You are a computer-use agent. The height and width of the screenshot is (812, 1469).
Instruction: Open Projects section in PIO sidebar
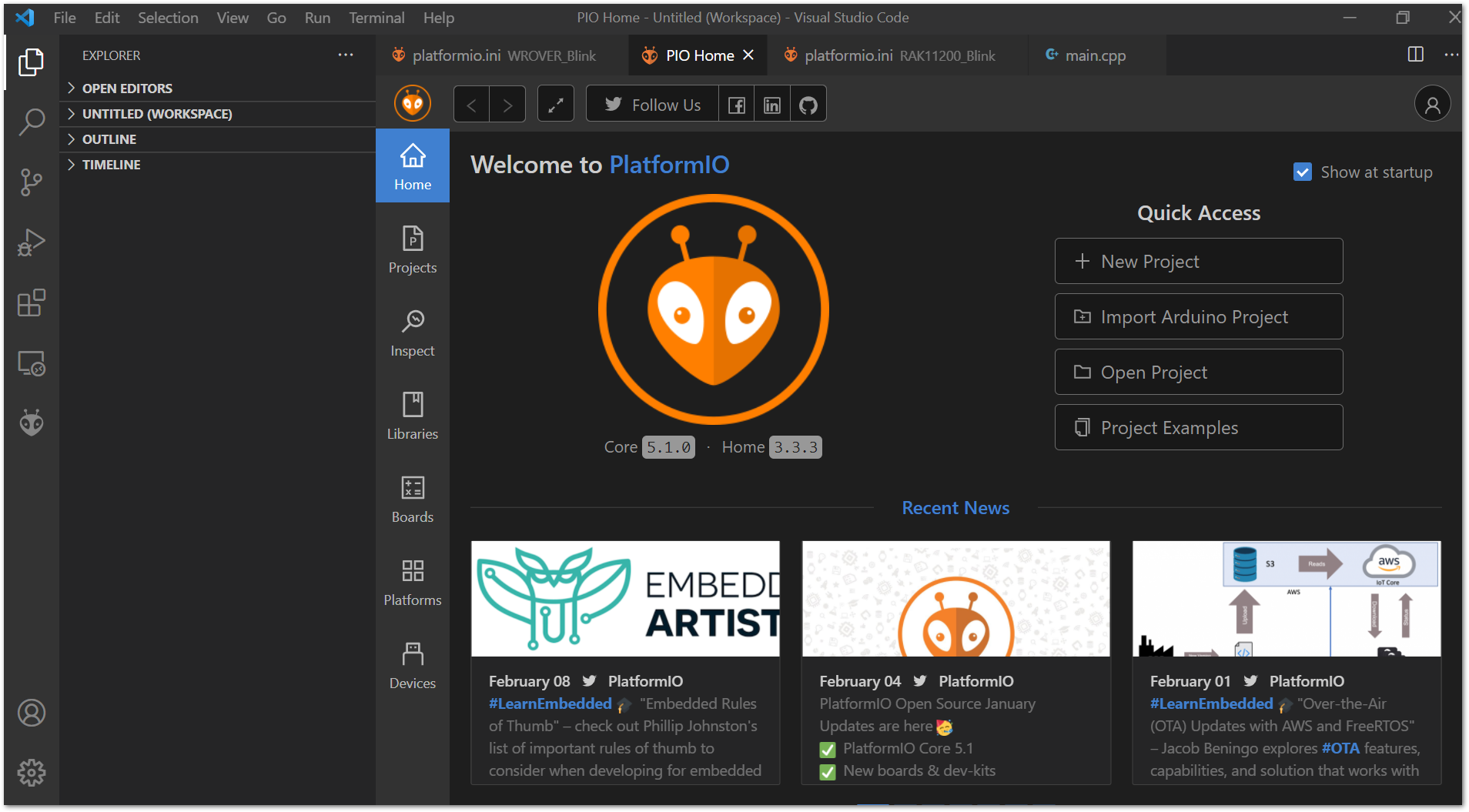pyautogui.click(x=413, y=249)
